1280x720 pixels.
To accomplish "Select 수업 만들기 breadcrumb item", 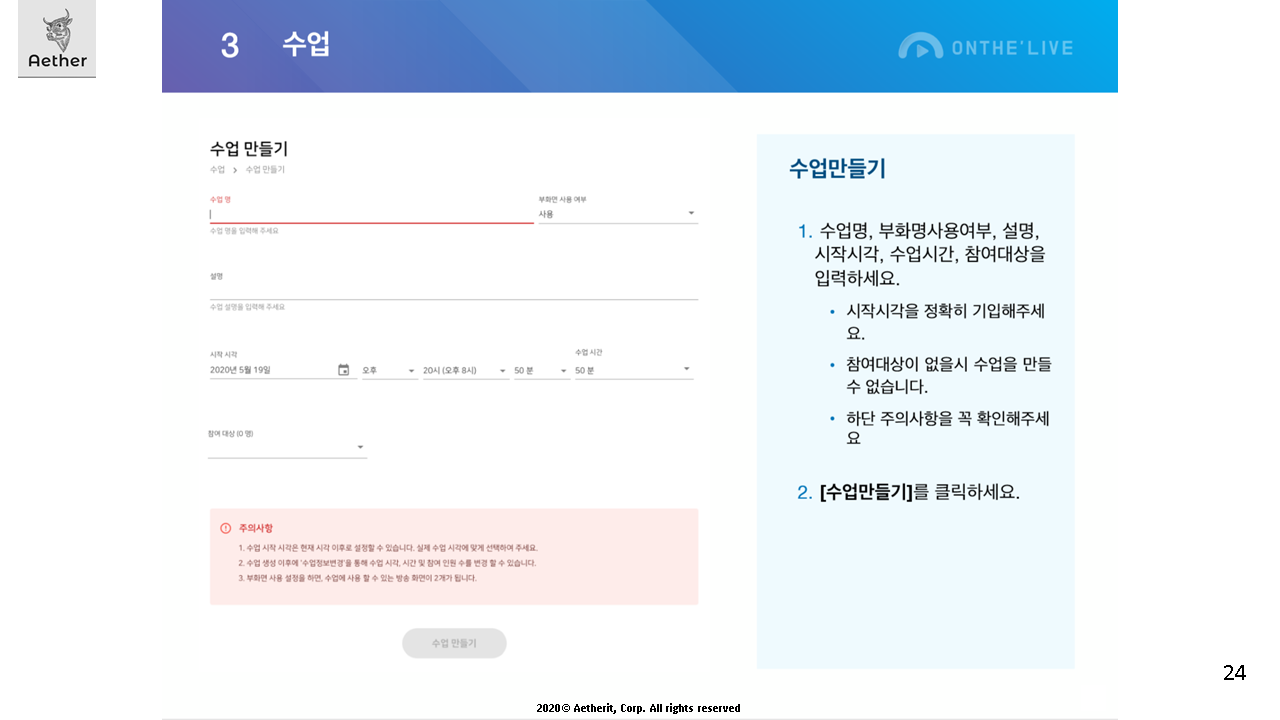I will [x=265, y=170].
